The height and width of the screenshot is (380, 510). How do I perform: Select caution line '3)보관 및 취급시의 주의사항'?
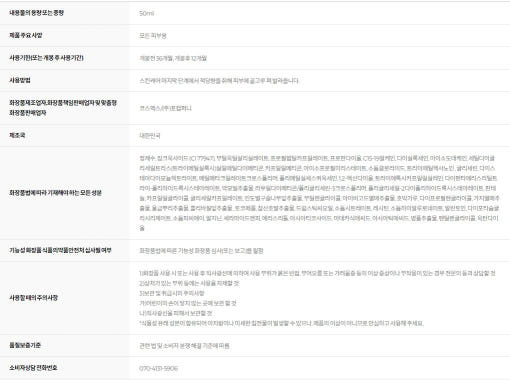click(x=172, y=293)
